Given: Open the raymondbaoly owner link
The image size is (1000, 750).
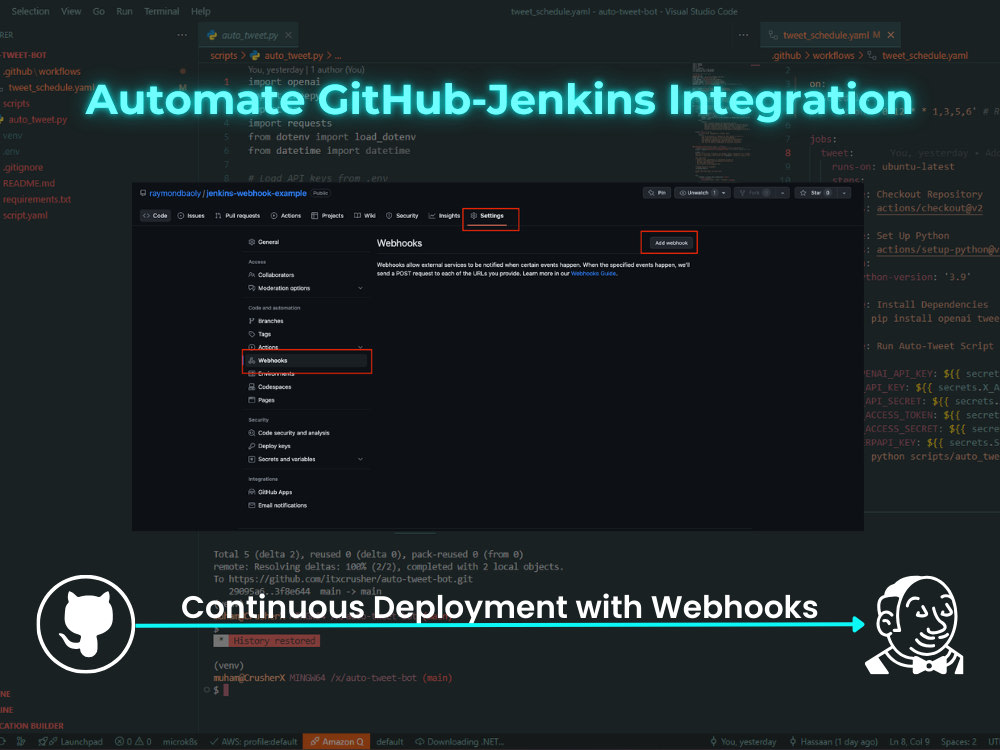Looking at the screenshot, I should [x=175, y=193].
